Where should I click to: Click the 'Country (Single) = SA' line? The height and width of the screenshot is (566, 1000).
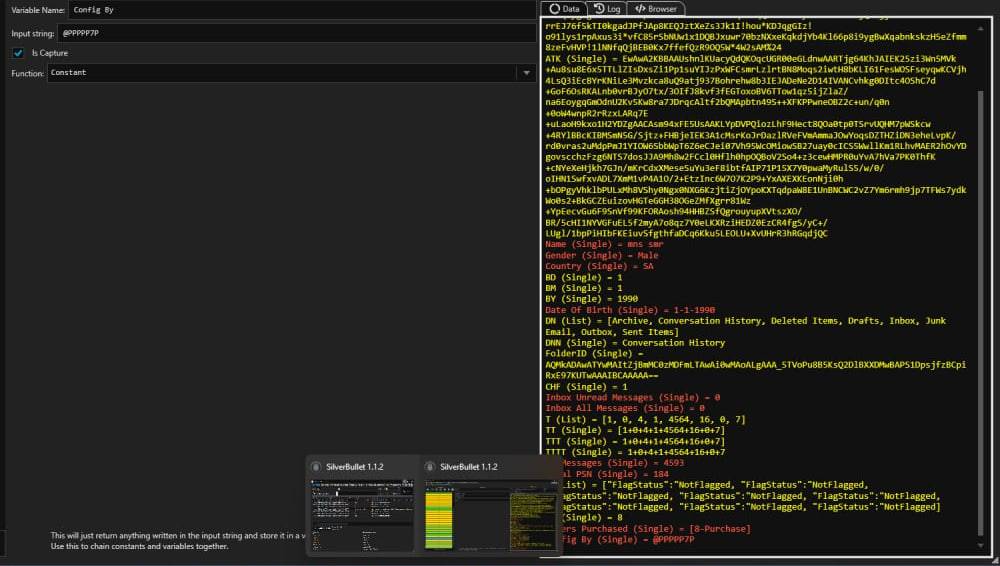coord(599,266)
